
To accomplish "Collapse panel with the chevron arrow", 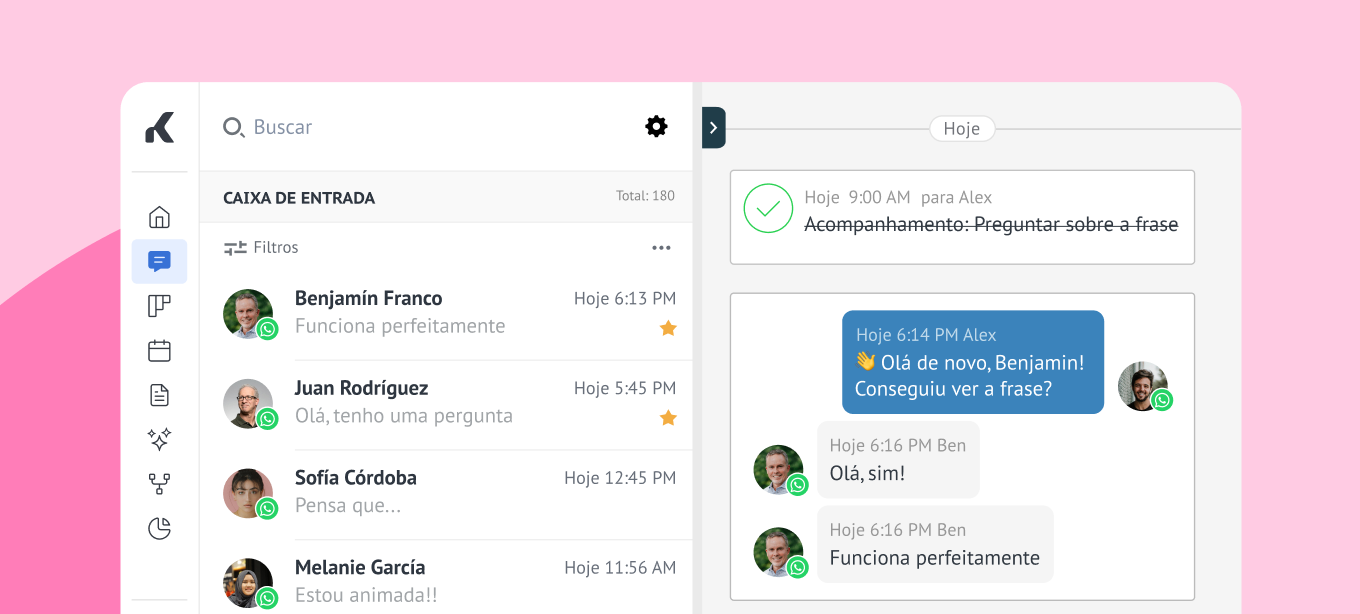I will (713, 128).
